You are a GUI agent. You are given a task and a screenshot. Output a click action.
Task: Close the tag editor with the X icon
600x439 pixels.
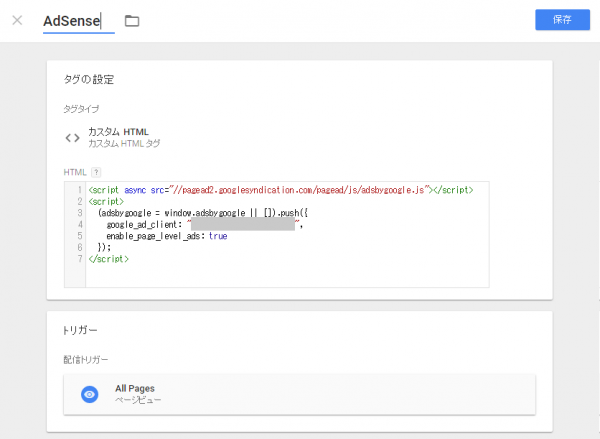pyautogui.click(x=17, y=20)
